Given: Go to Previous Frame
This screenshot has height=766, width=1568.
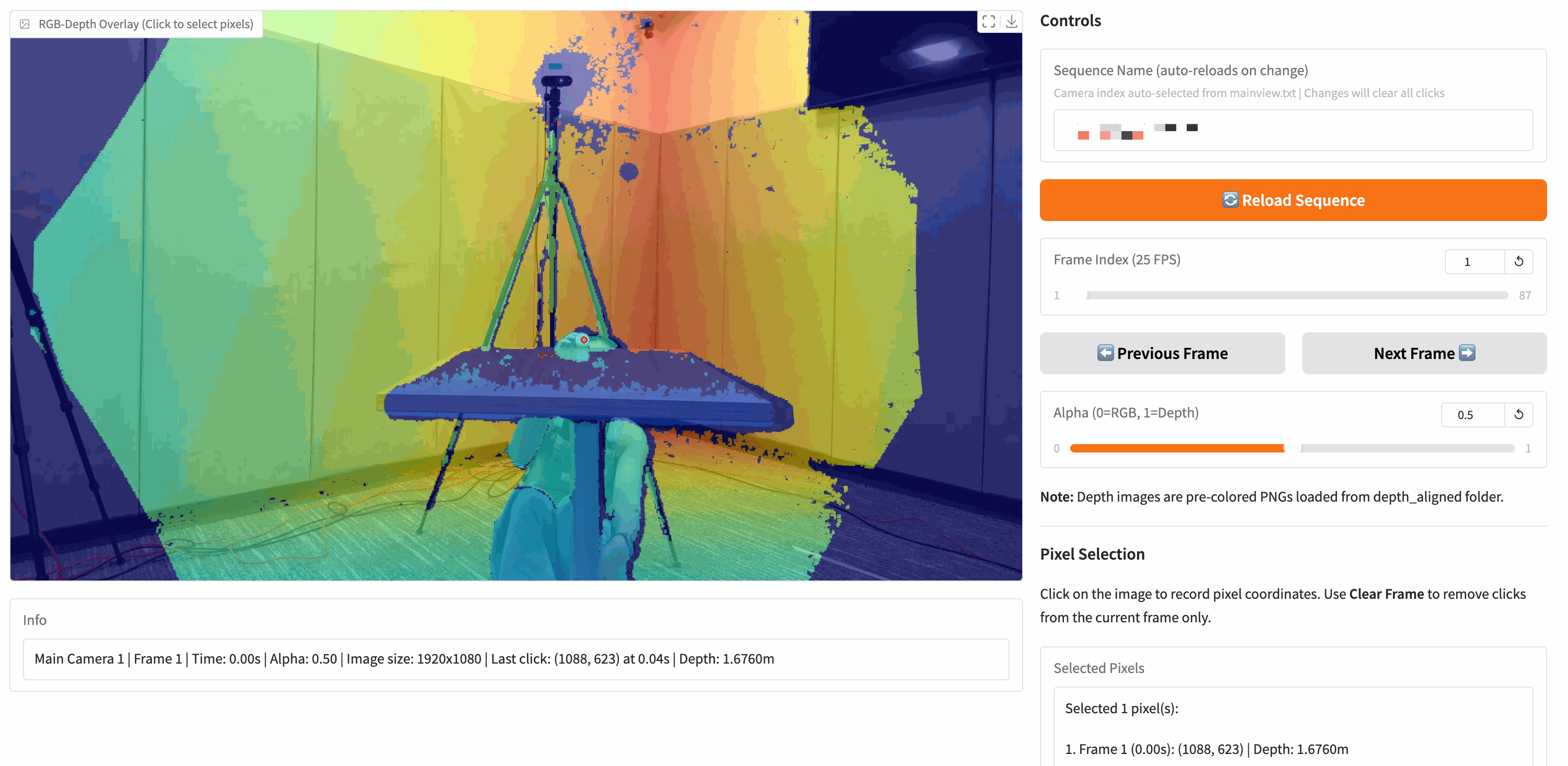Looking at the screenshot, I should point(1162,353).
